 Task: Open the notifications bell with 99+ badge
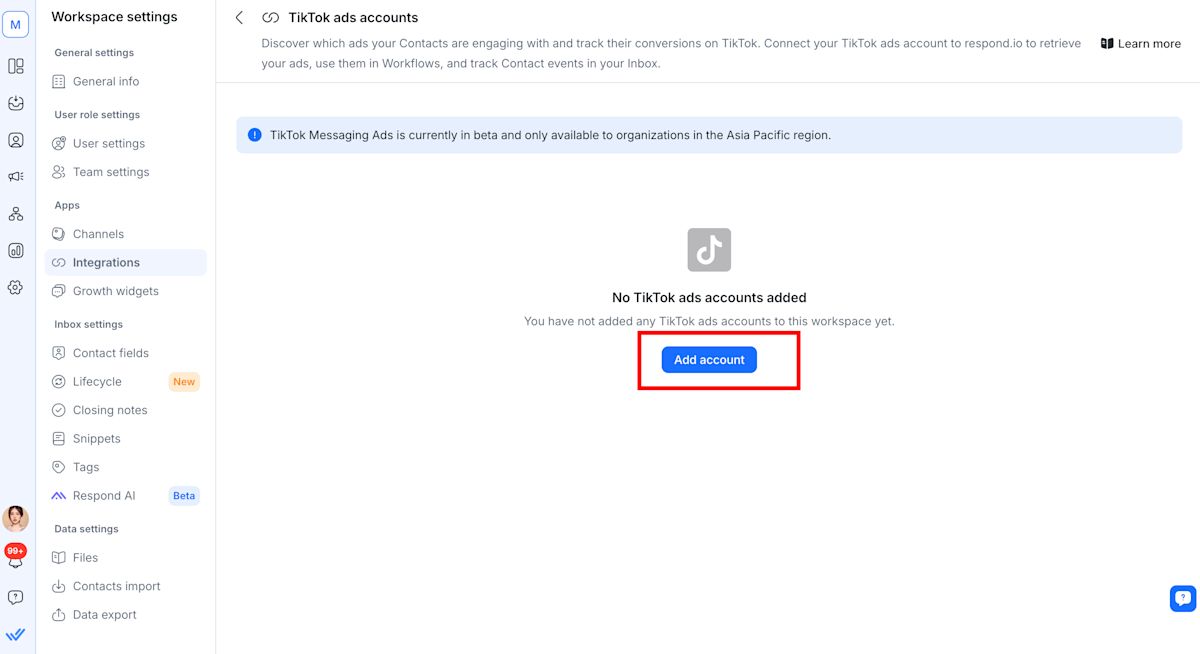(x=16, y=558)
